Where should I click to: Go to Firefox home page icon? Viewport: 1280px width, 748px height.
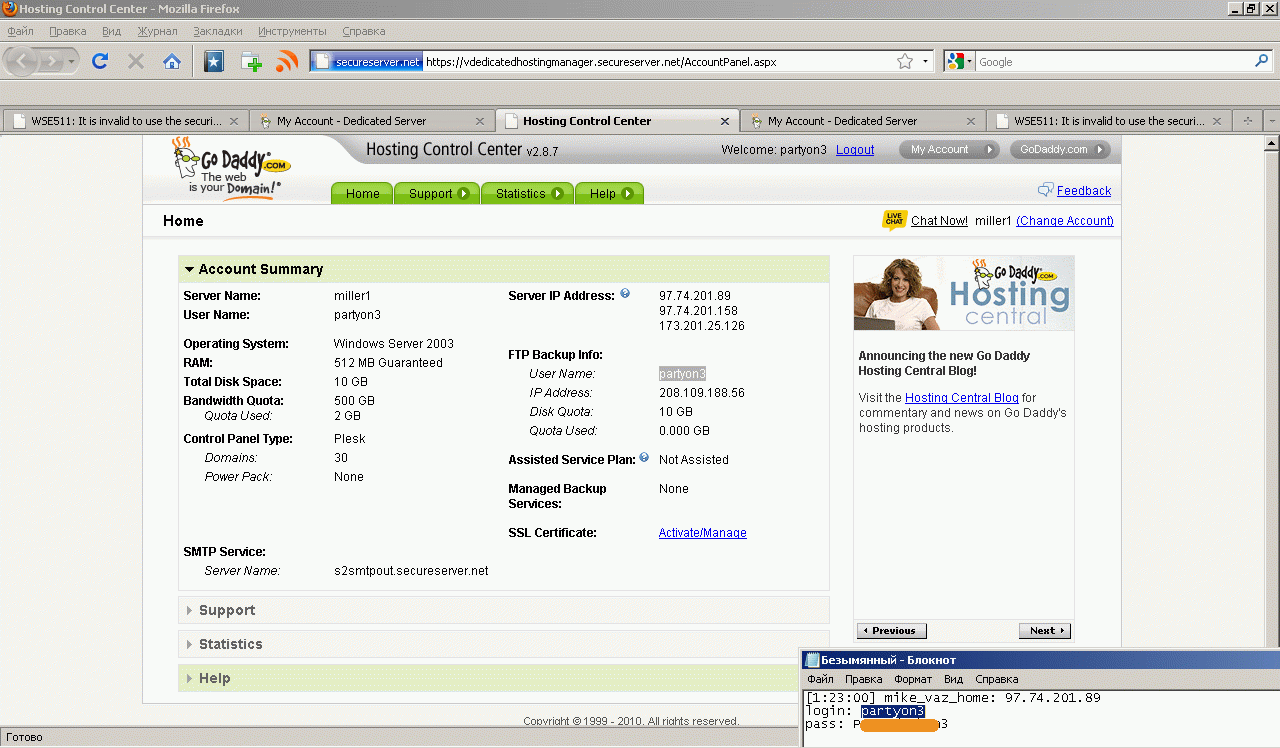point(172,61)
